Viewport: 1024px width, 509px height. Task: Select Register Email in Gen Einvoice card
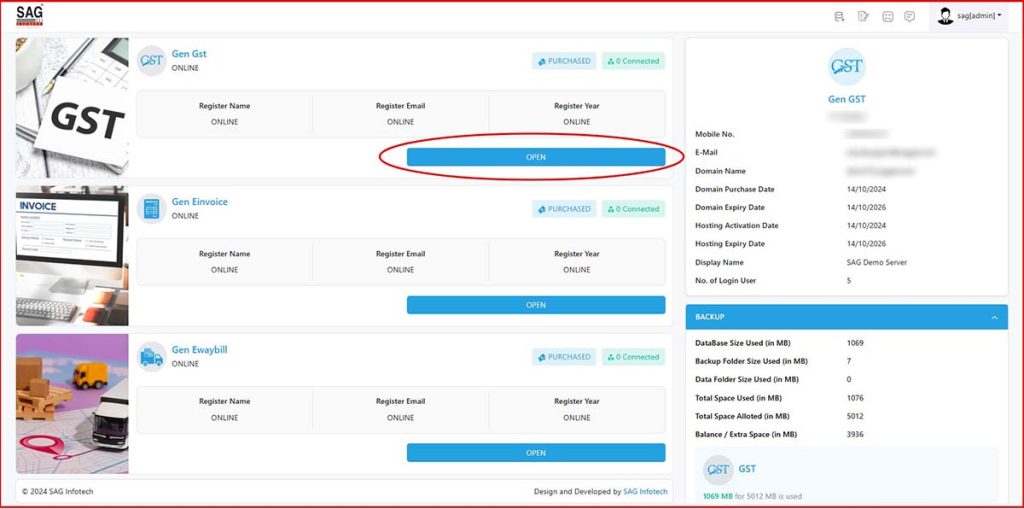[x=400, y=254]
